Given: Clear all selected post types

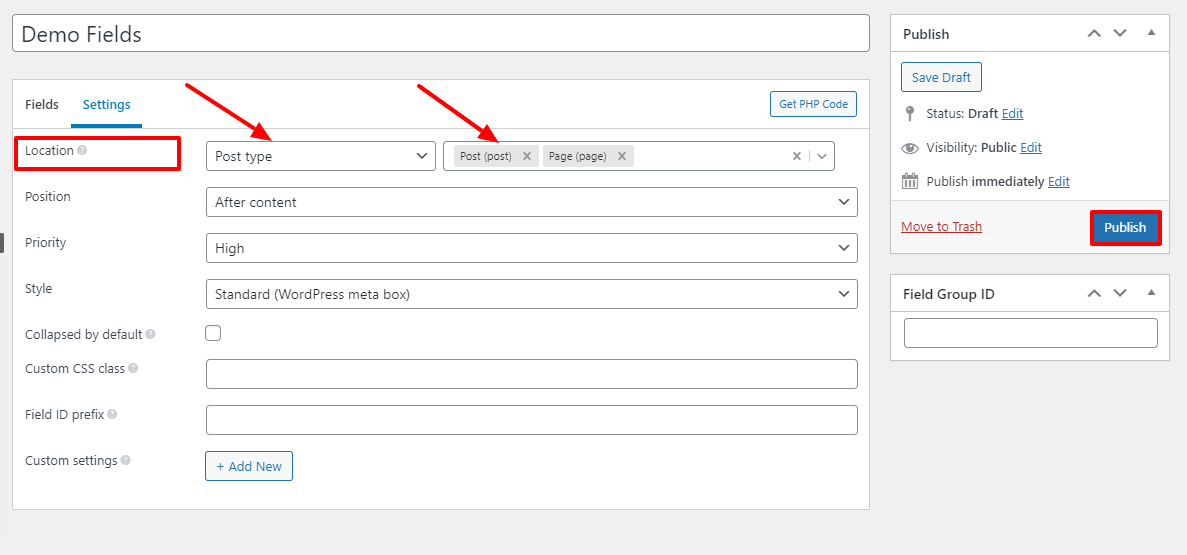Looking at the screenshot, I should pos(797,156).
